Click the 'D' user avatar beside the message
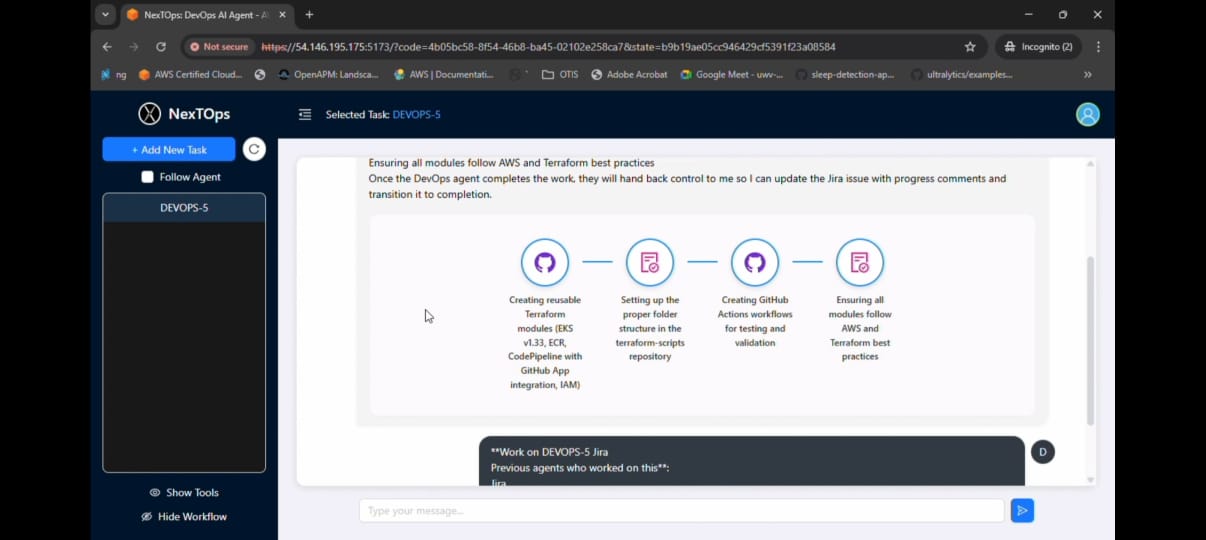The width and height of the screenshot is (1206, 540). coord(1042,452)
